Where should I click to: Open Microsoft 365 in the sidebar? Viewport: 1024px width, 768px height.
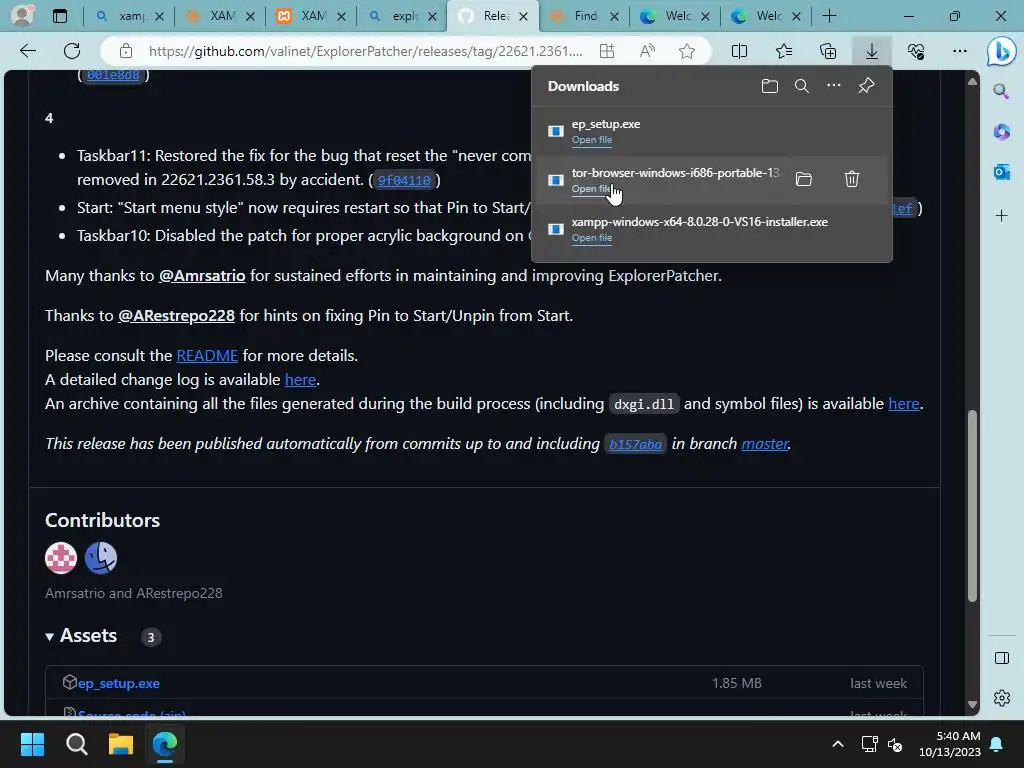tap(1001, 132)
